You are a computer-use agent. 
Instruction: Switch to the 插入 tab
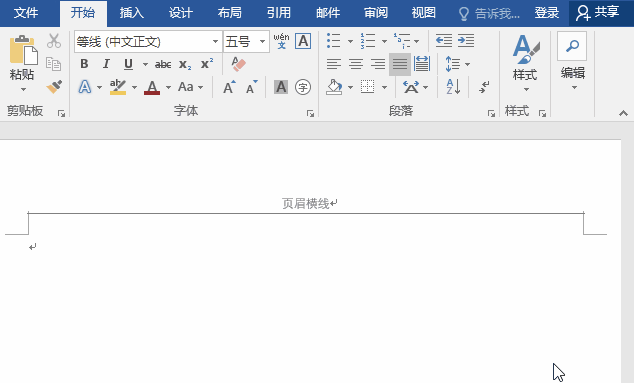pos(132,13)
